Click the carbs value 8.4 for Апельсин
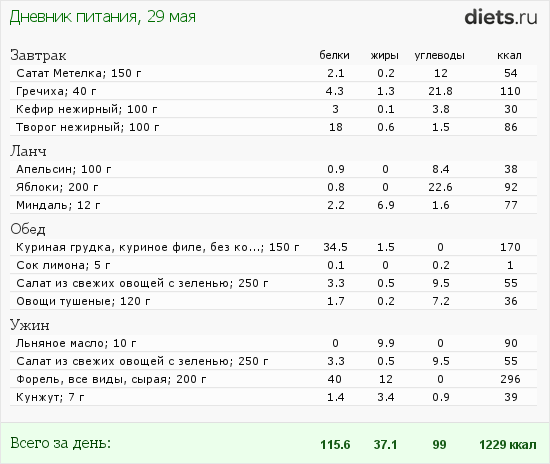The width and height of the screenshot is (550, 464). pos(441,169)
